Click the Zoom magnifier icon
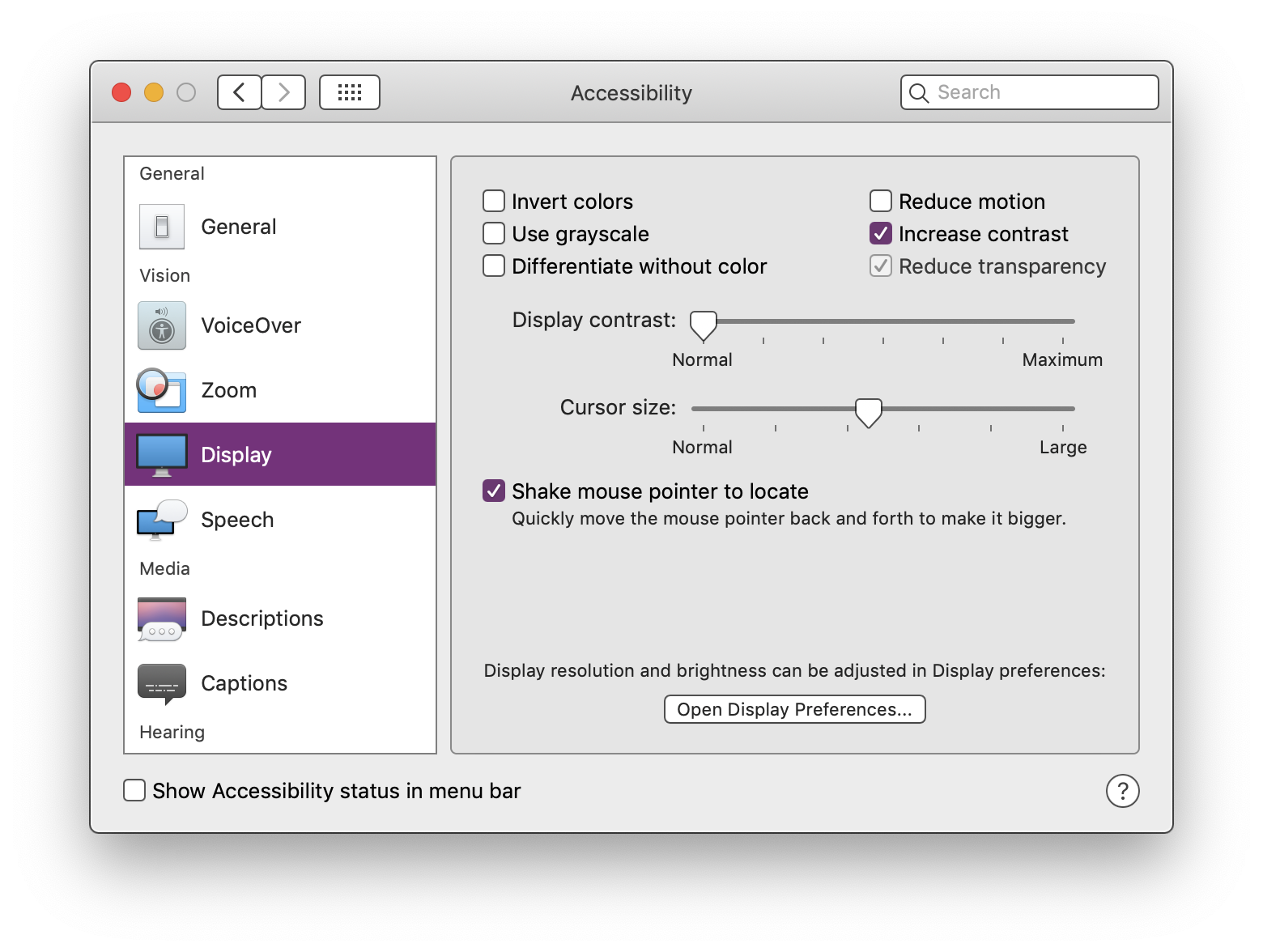The height and width of the screenshot is (952, 1263). [161, 390]
